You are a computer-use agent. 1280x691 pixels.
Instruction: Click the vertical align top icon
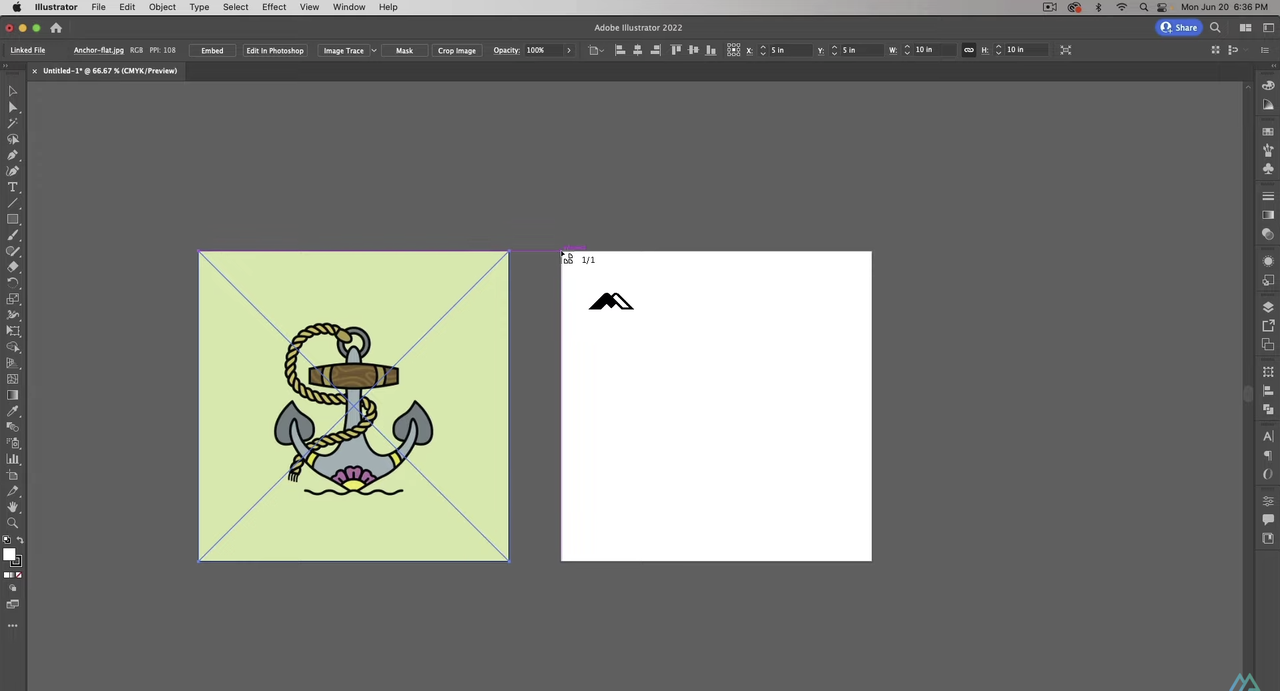click(676, 50)
